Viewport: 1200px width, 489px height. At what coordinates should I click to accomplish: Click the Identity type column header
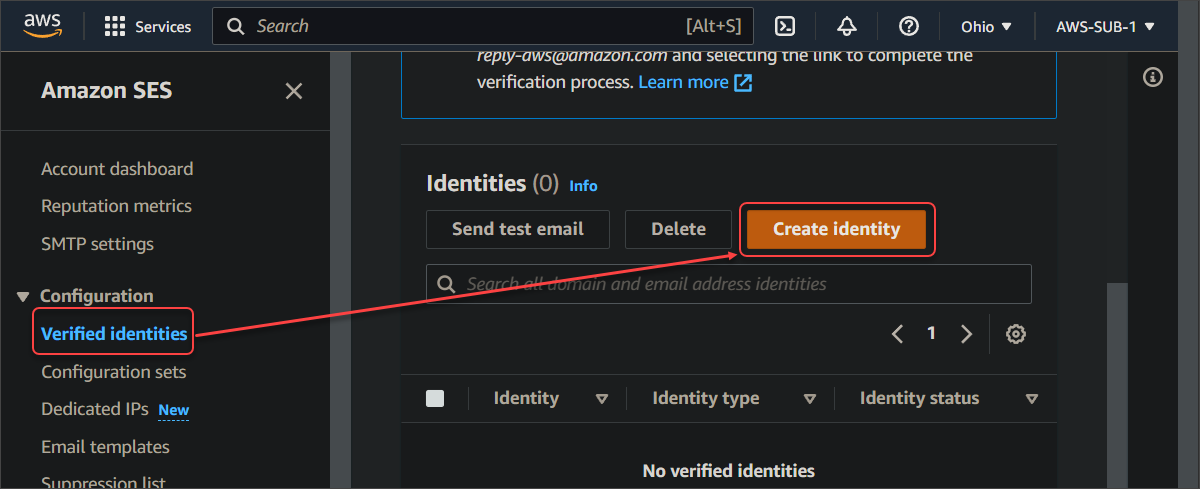click(x=706, y=398)
